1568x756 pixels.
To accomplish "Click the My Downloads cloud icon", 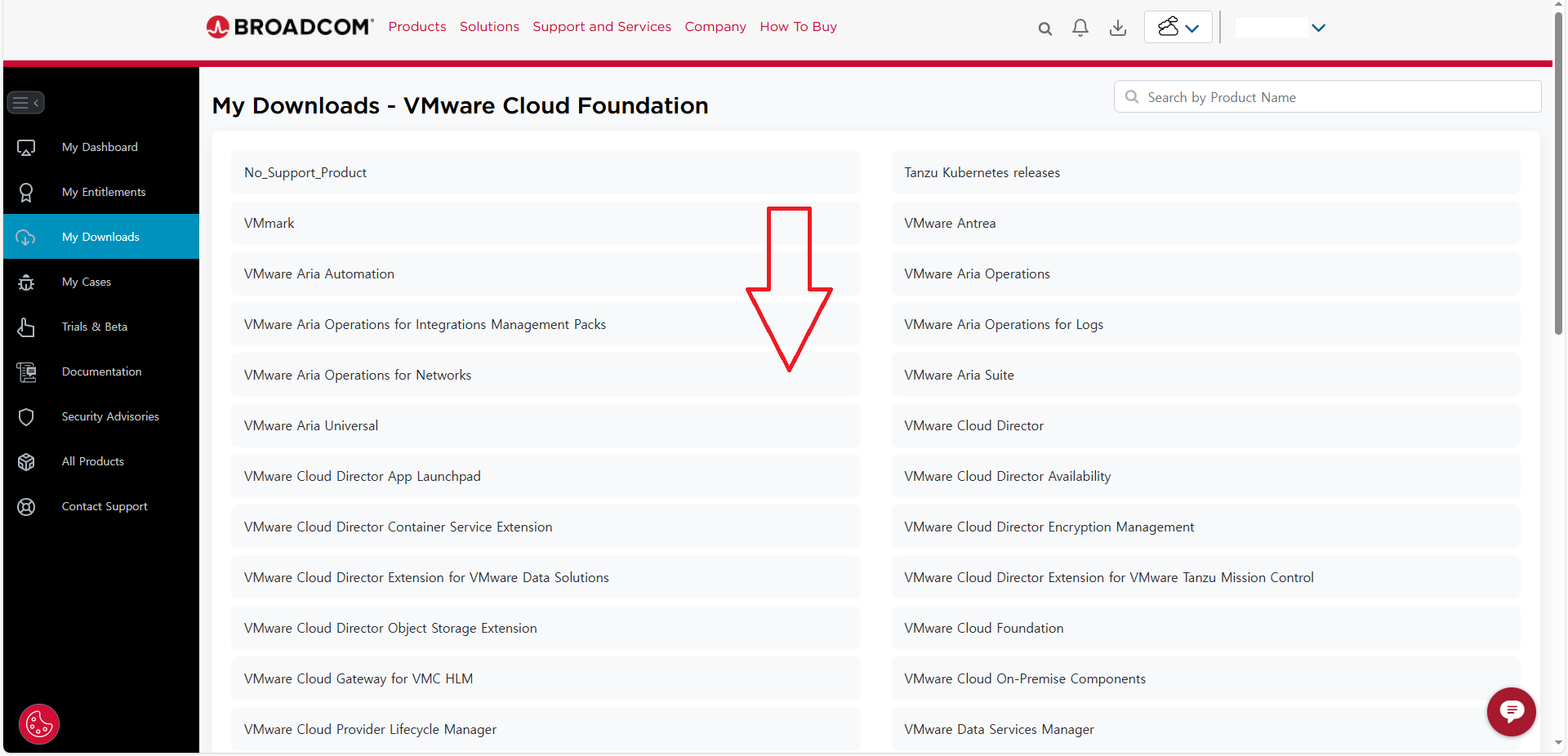I will click(x=26, y=238).
